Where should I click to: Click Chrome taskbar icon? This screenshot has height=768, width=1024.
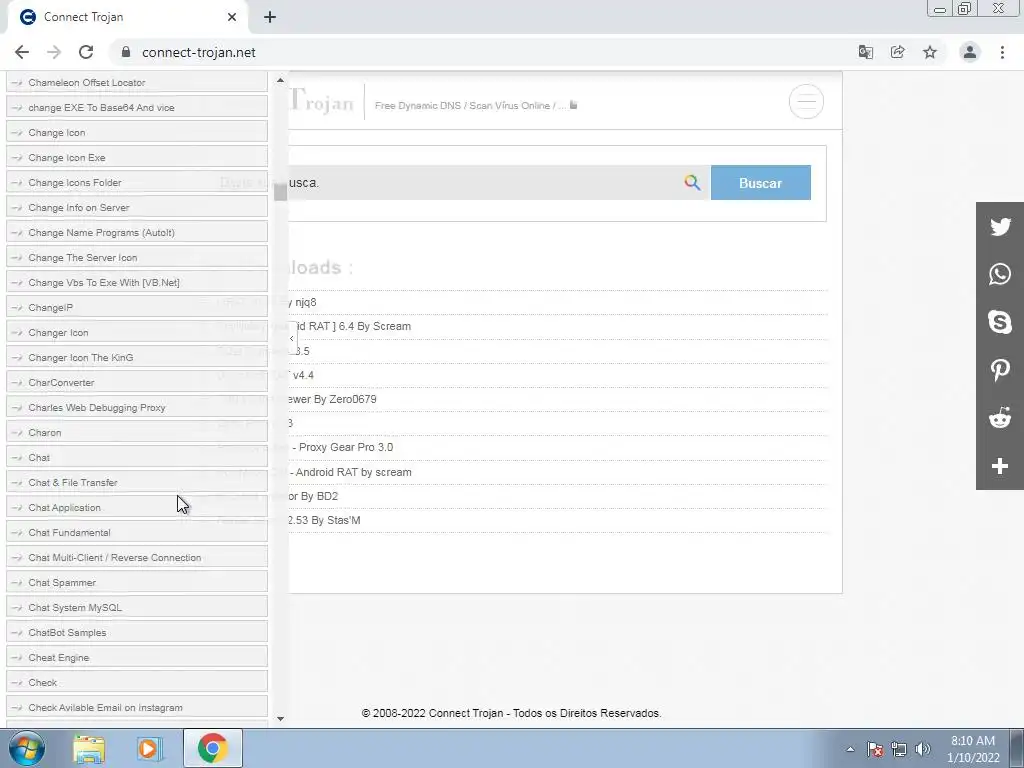coord(212,748)
